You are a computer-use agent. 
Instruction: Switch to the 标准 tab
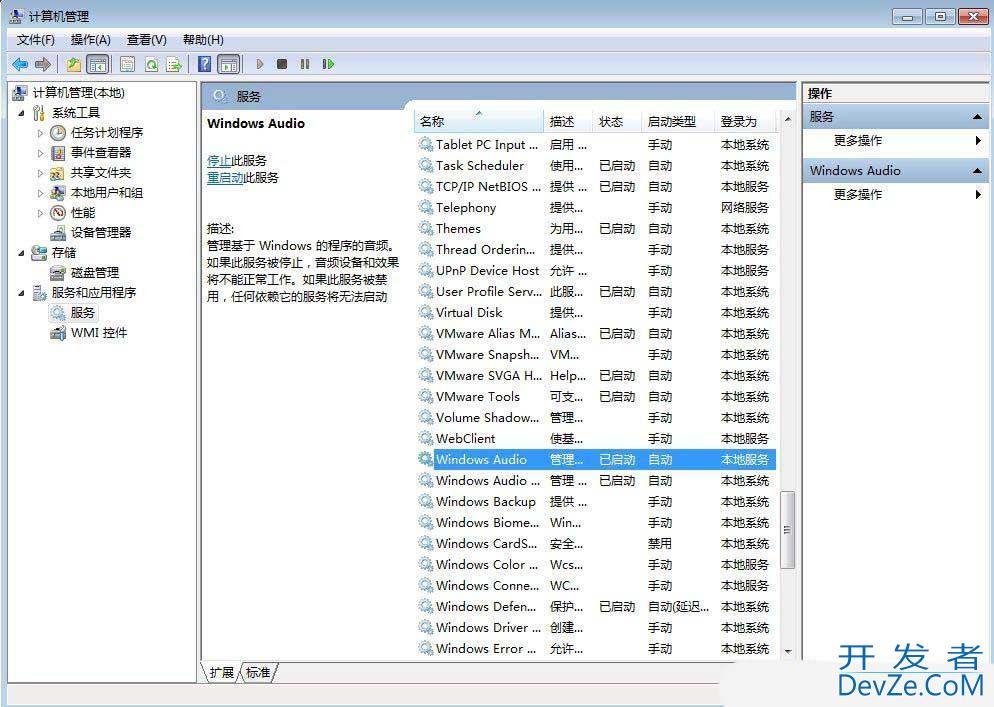[x=258, y=672]
